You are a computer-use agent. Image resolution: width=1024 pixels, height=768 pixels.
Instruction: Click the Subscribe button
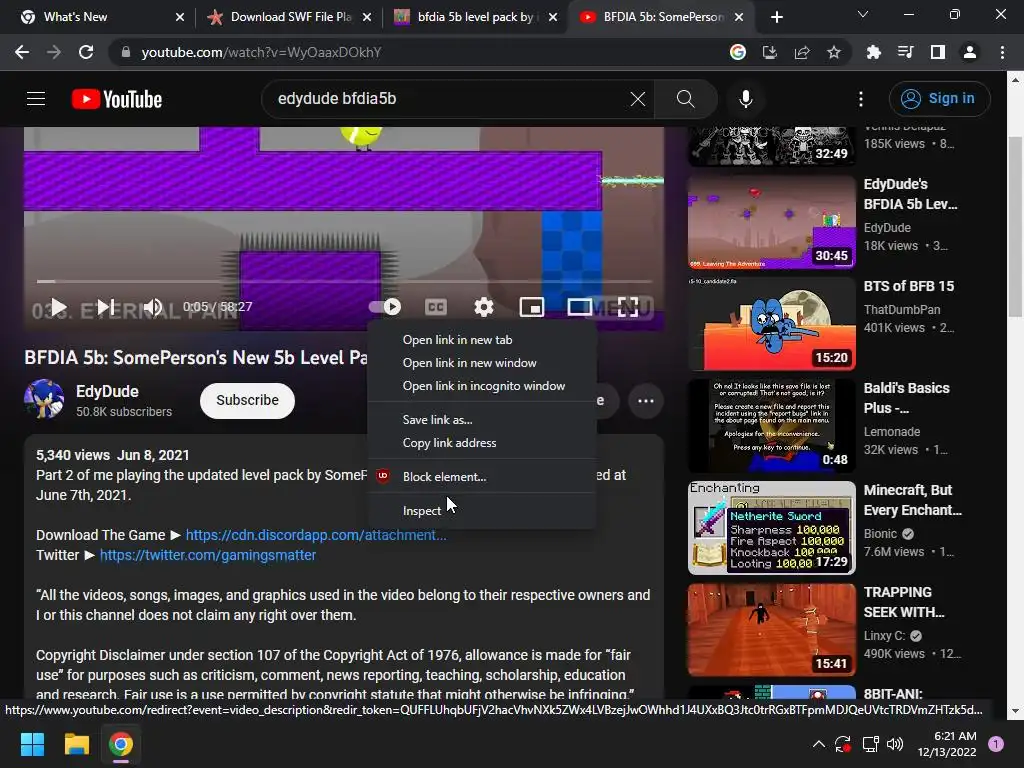pyautogui.click(x=247, y=400)
